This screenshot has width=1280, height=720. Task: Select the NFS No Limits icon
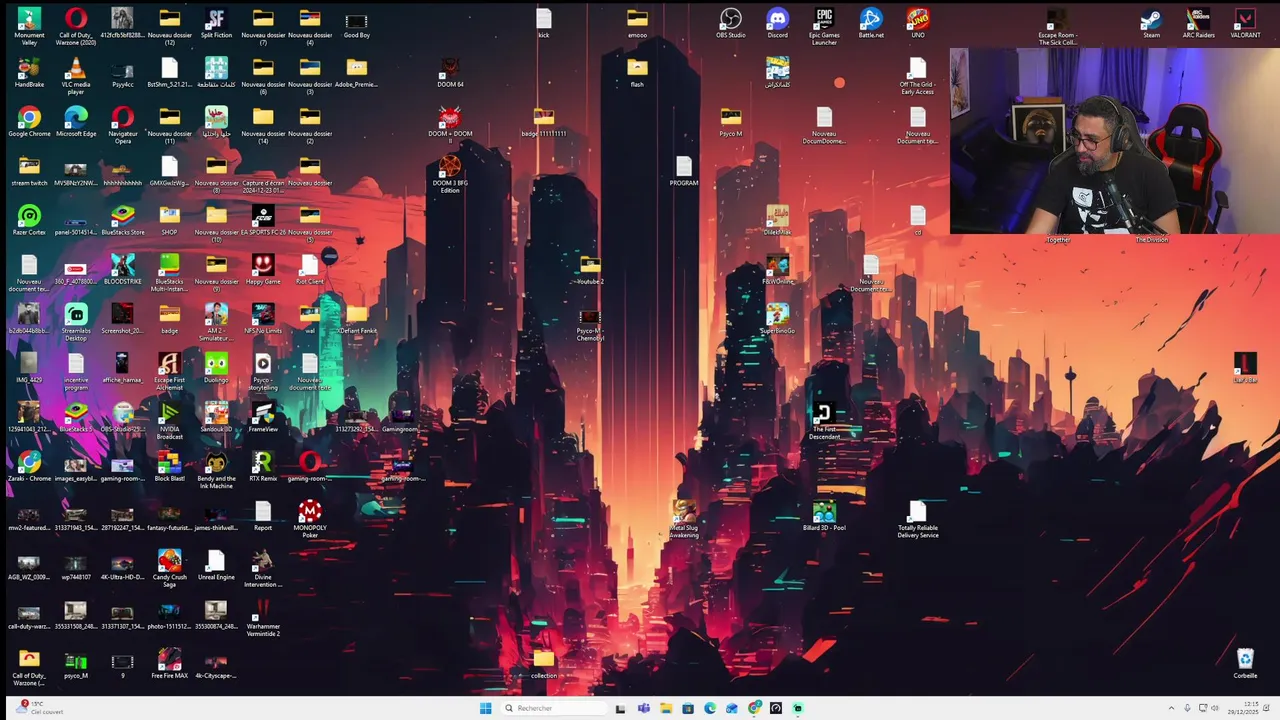point(263,318)
